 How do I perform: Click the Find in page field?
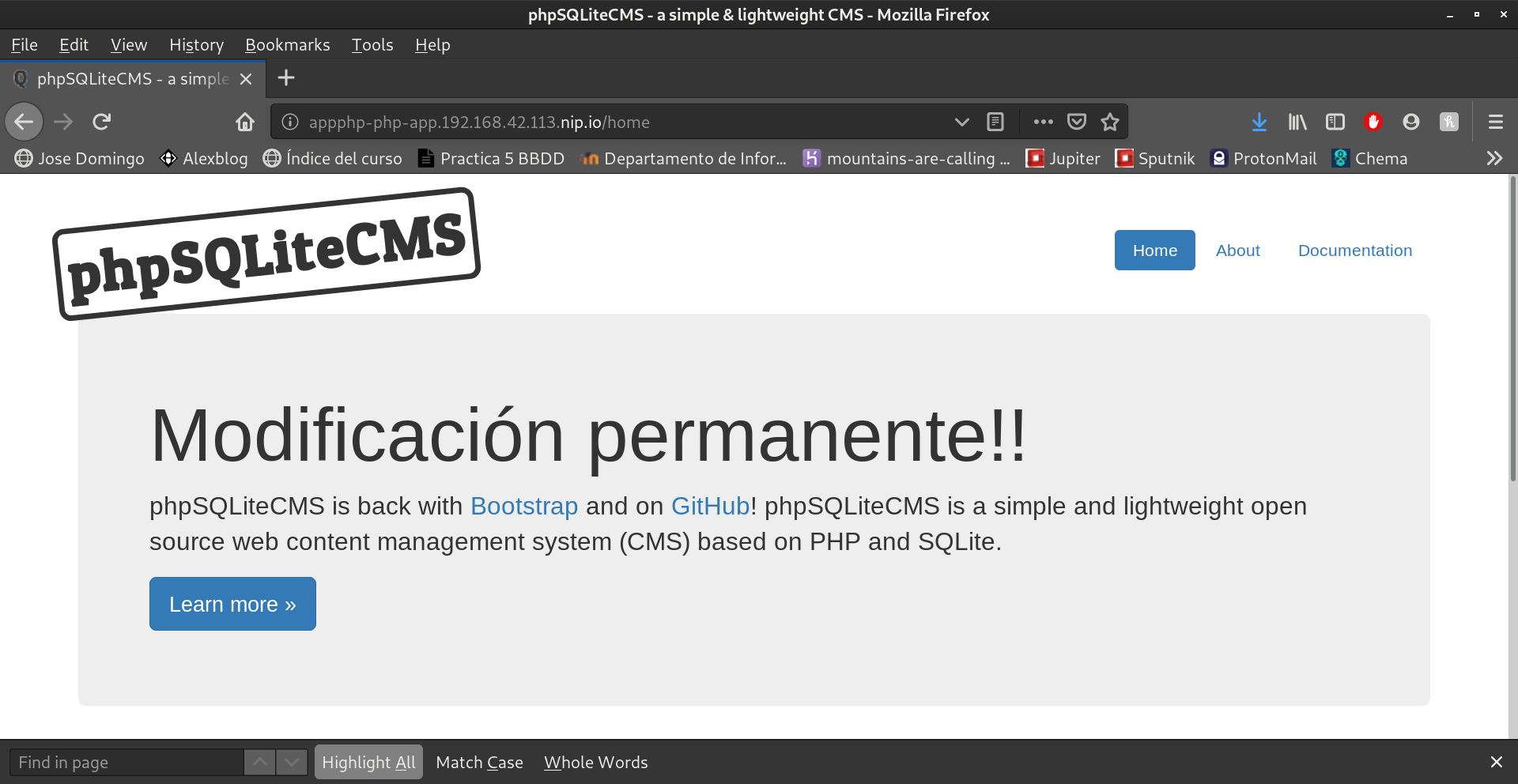(x=126, y=762)
